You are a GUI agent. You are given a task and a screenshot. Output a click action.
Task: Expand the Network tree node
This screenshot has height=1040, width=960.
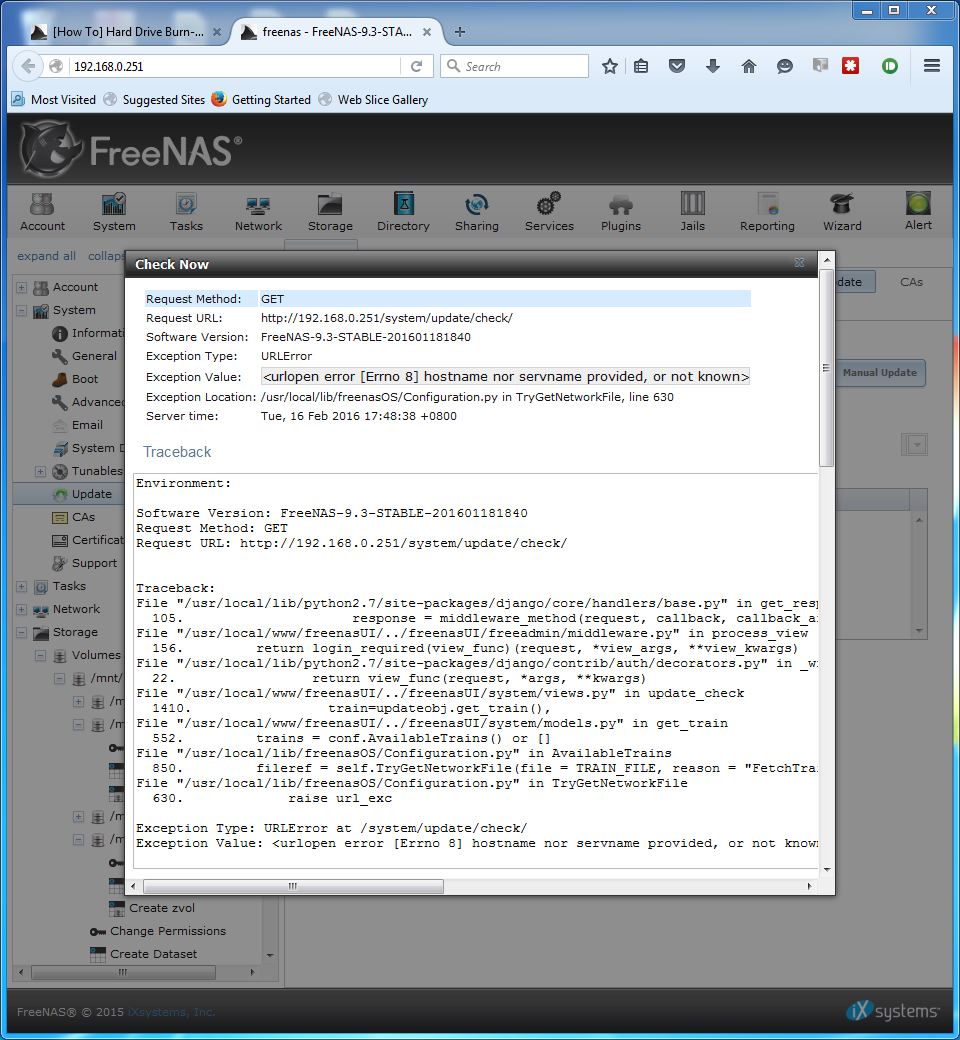22,610
